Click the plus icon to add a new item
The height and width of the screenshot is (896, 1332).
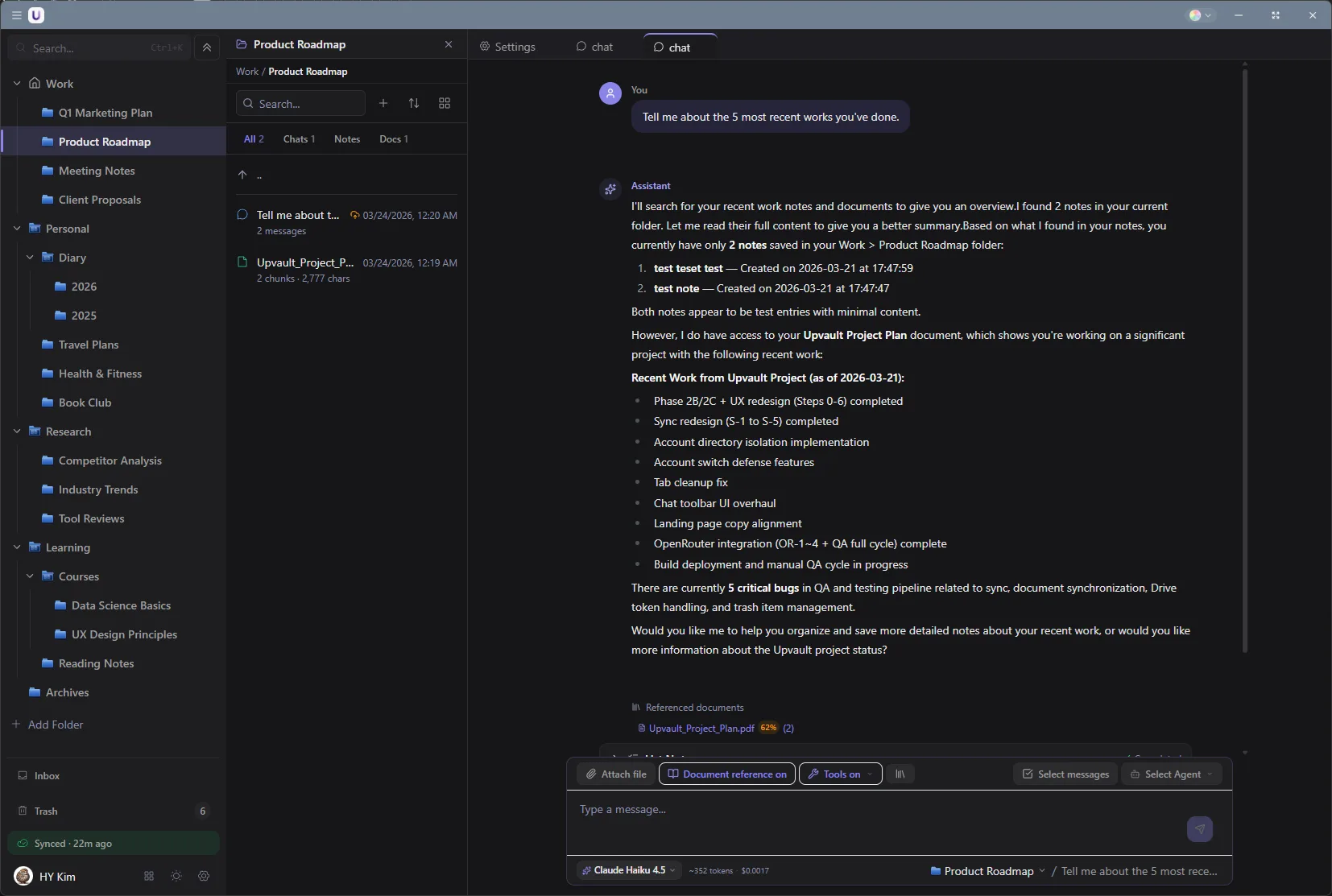(x=384, y=103)
